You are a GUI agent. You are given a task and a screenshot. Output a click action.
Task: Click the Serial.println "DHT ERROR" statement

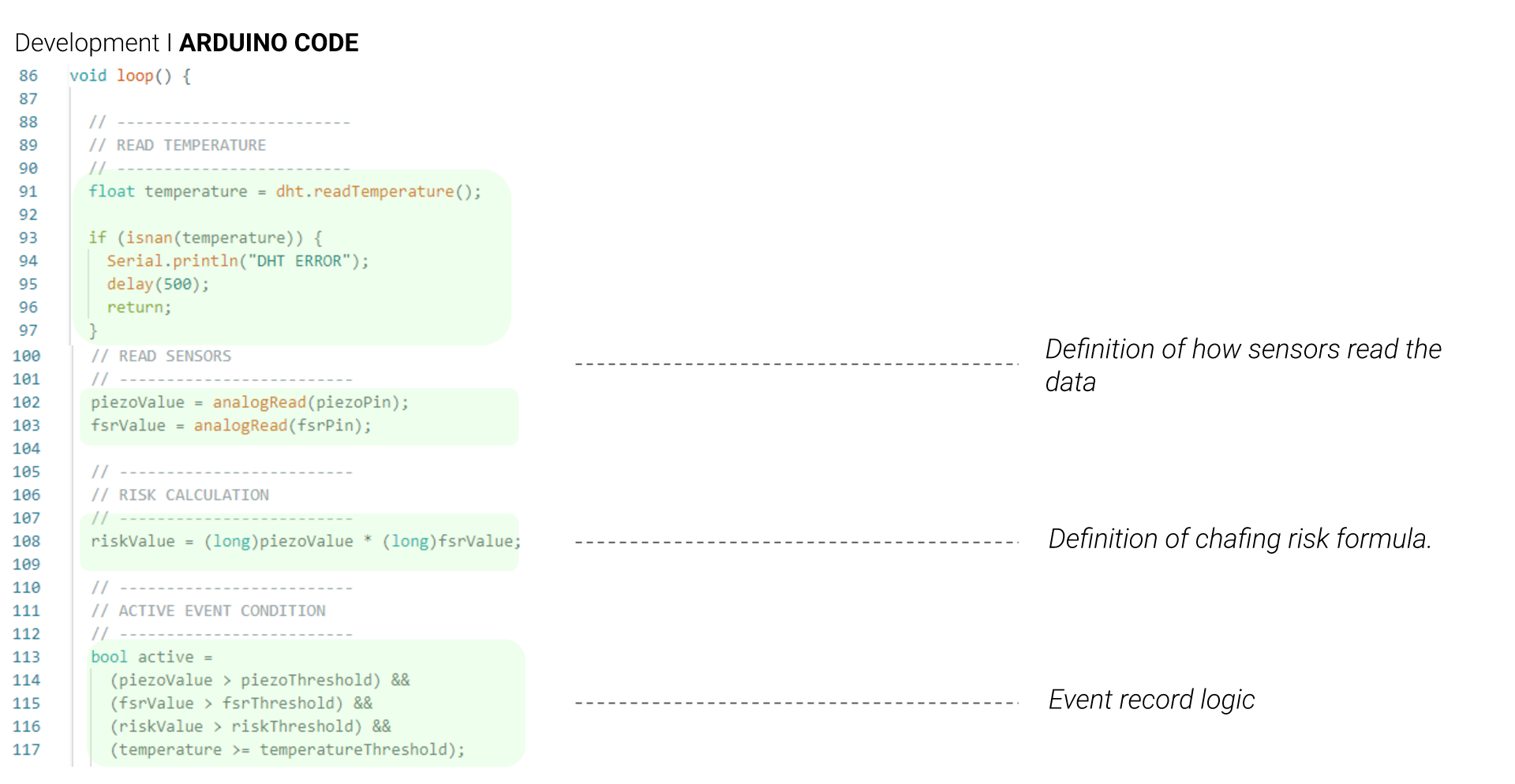pyautogui.click(x=238, y=261)
